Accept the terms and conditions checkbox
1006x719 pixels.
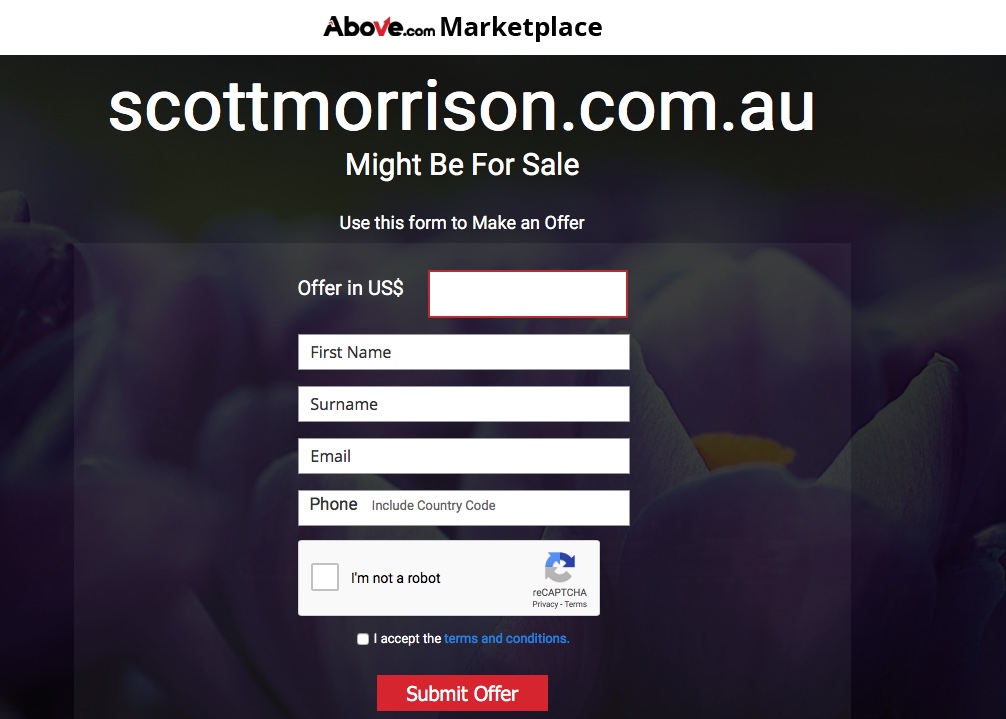click(363, 639)
